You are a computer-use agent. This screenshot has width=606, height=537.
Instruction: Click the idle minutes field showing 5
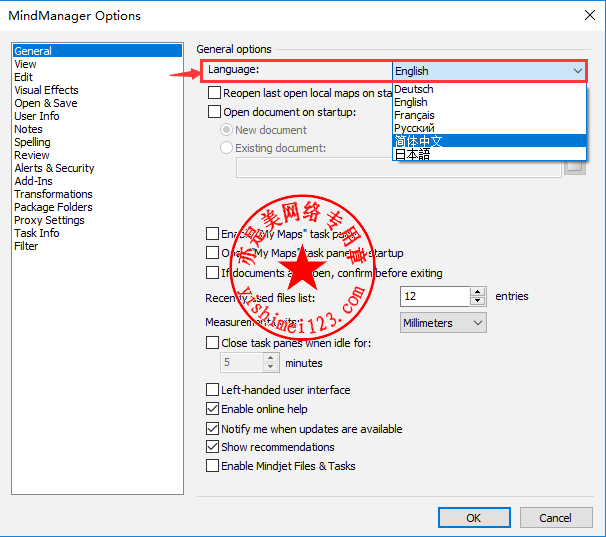point(242,363)
